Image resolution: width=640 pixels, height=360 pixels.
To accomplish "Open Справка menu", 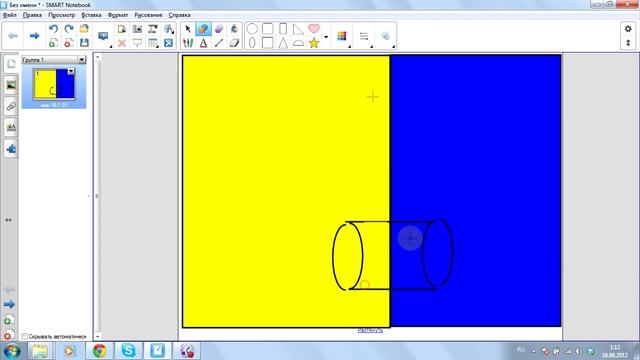I will pos(180,15).
